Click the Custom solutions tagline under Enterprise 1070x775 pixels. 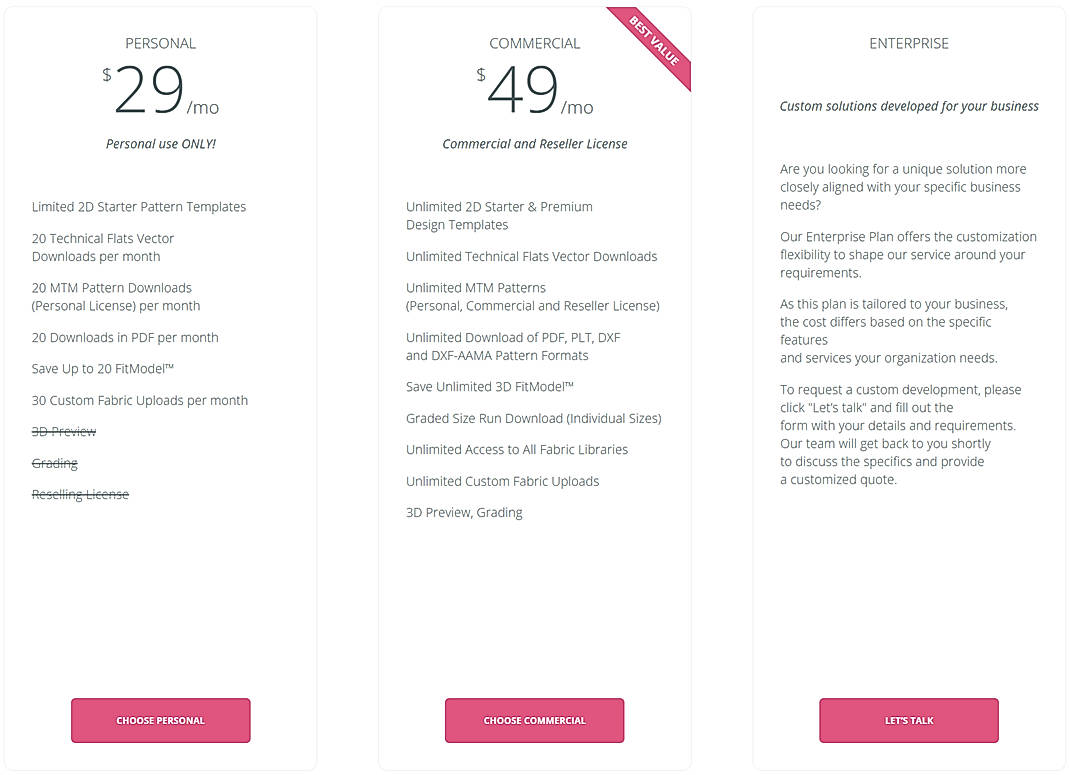click(908, 106)
